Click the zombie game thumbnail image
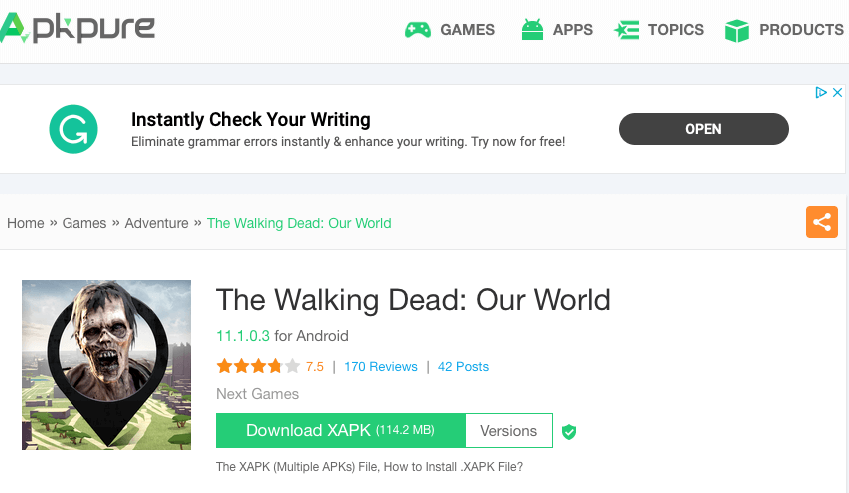The image size is (849, 493). [x=107, y=365]
